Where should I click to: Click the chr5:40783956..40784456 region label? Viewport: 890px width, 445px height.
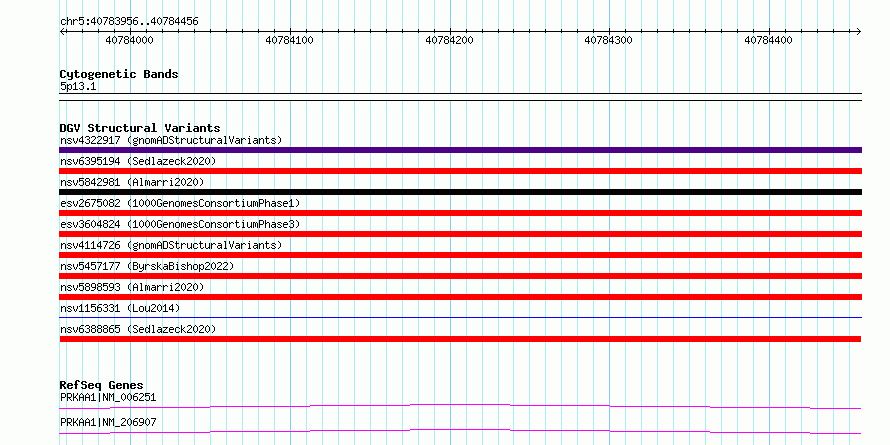pos(129,21)
